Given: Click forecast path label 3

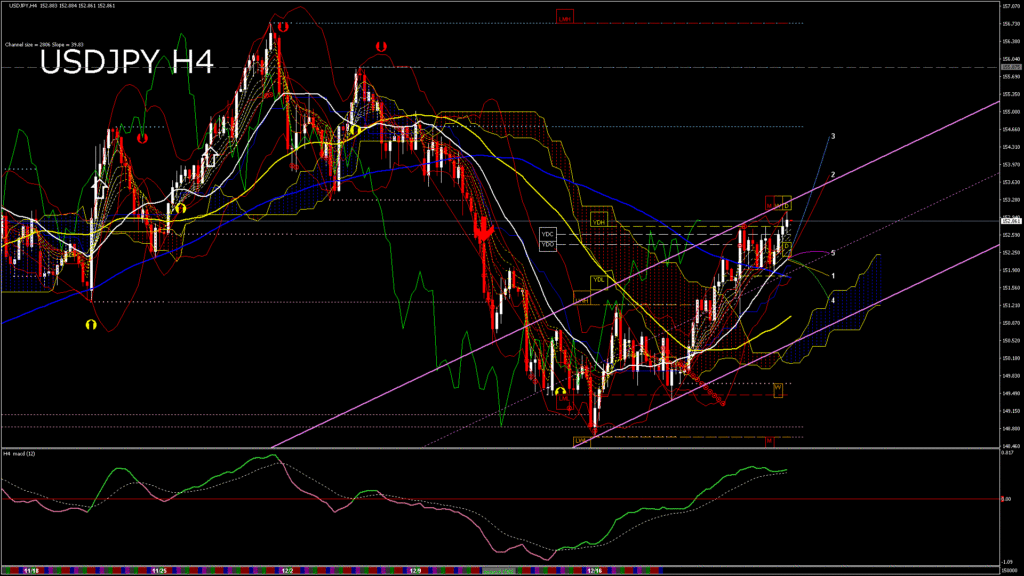Looking at the screenshot, I should tap(833, 135).
